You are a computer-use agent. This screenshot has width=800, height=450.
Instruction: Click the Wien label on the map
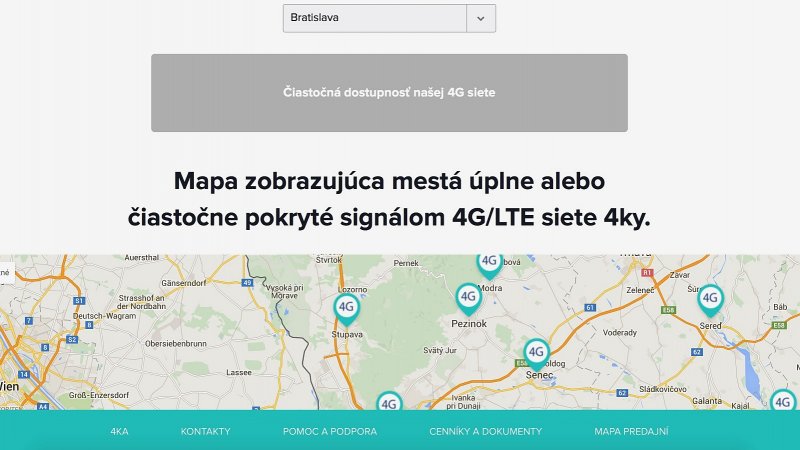[8, 384]
